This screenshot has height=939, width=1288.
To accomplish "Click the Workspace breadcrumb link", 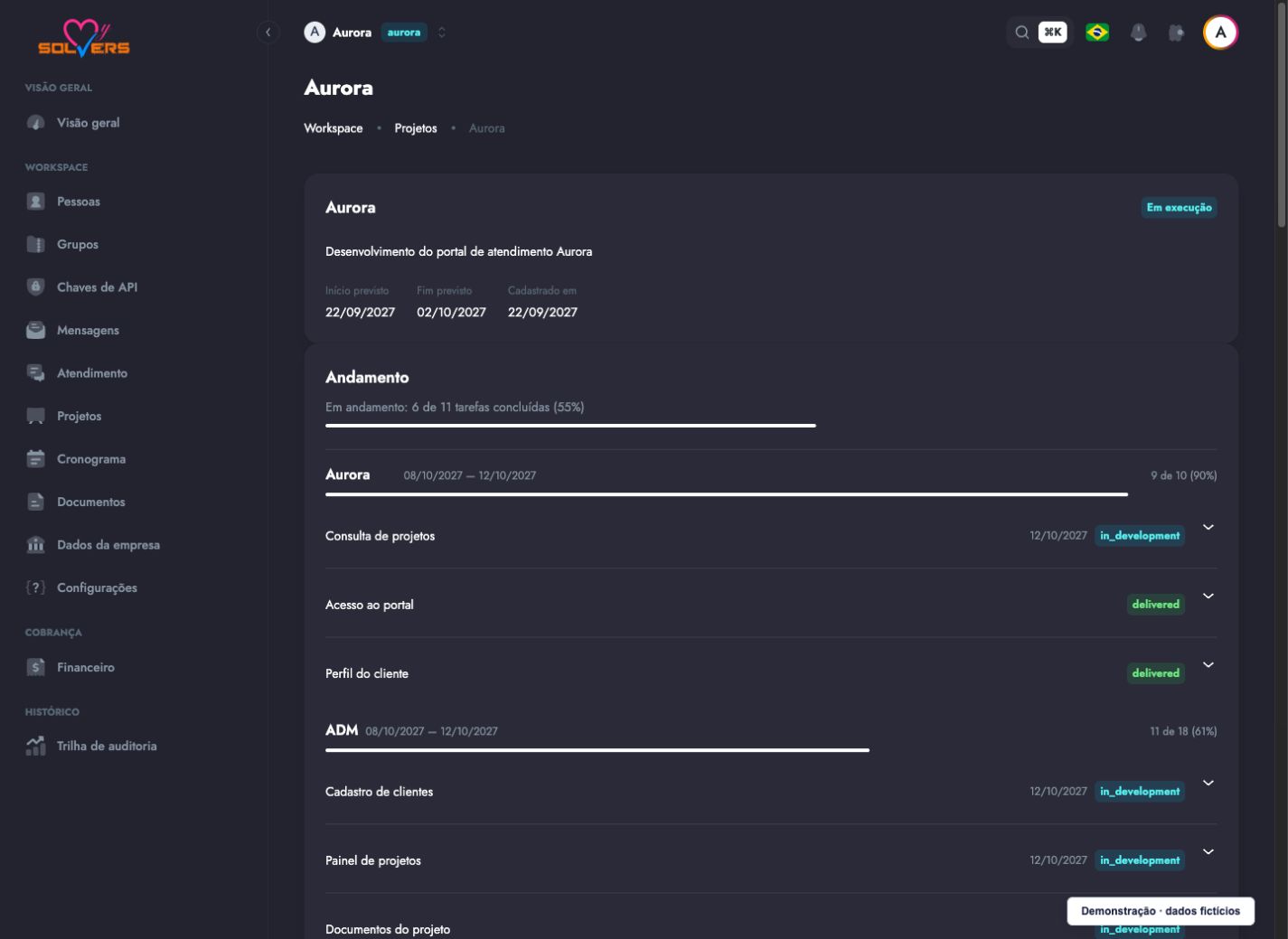I will point(334,128).
